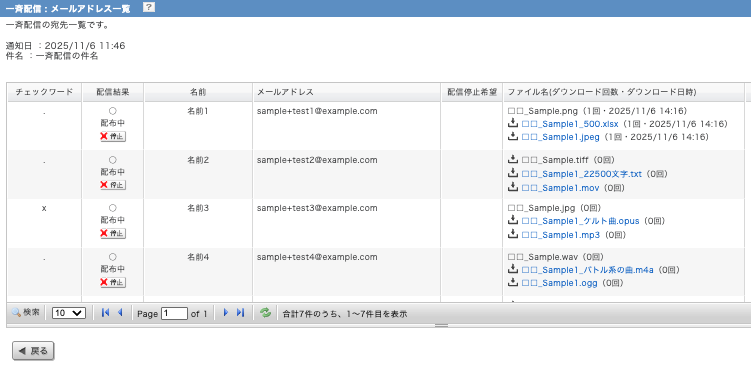Open the help question mark icon
The image size is (751, 371).
click(x=149, y=7)
